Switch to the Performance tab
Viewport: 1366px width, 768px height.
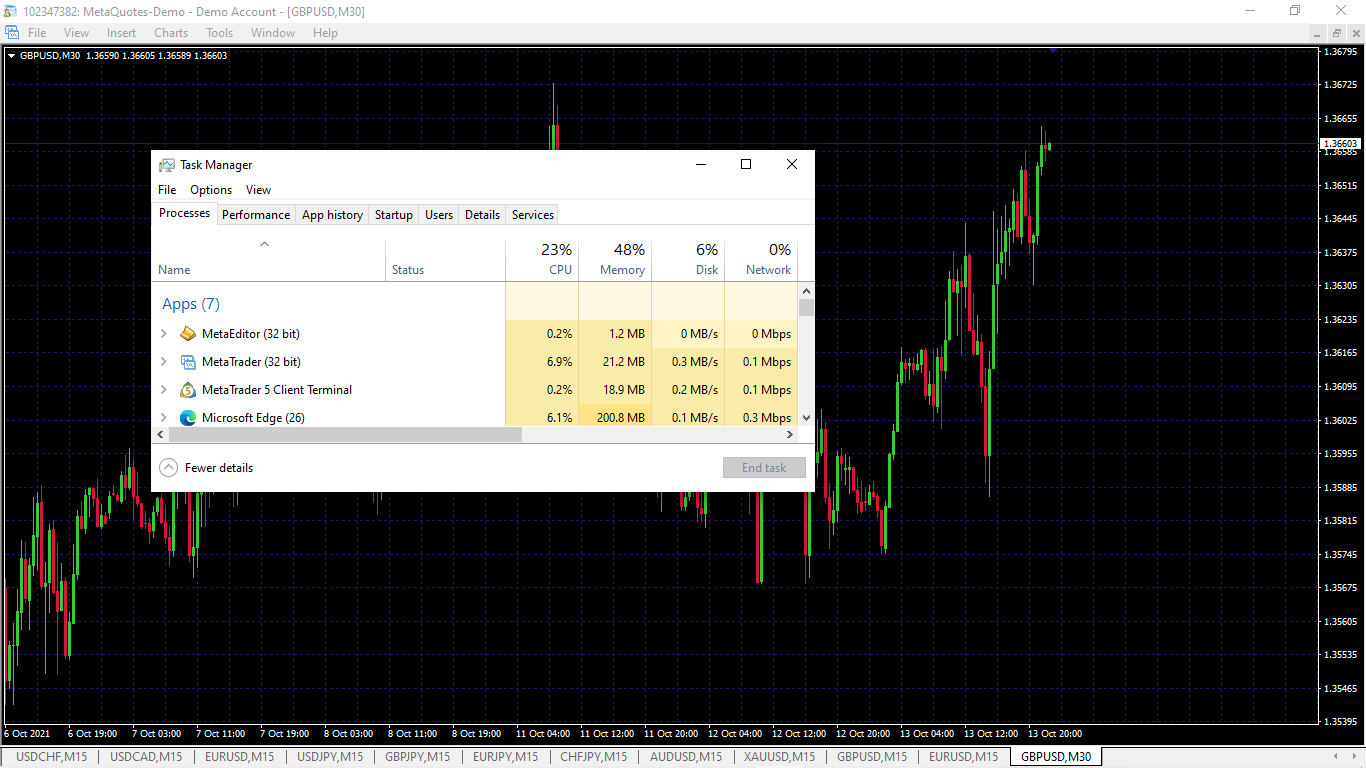pos(256,215)
